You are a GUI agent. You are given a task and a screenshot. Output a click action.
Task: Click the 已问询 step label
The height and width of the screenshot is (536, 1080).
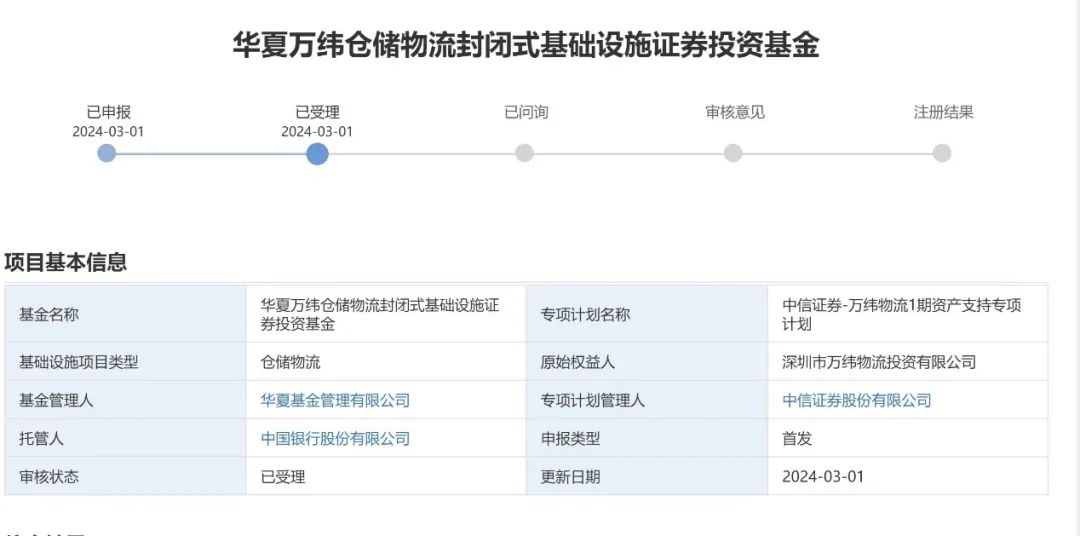click(x=526, y=112)
